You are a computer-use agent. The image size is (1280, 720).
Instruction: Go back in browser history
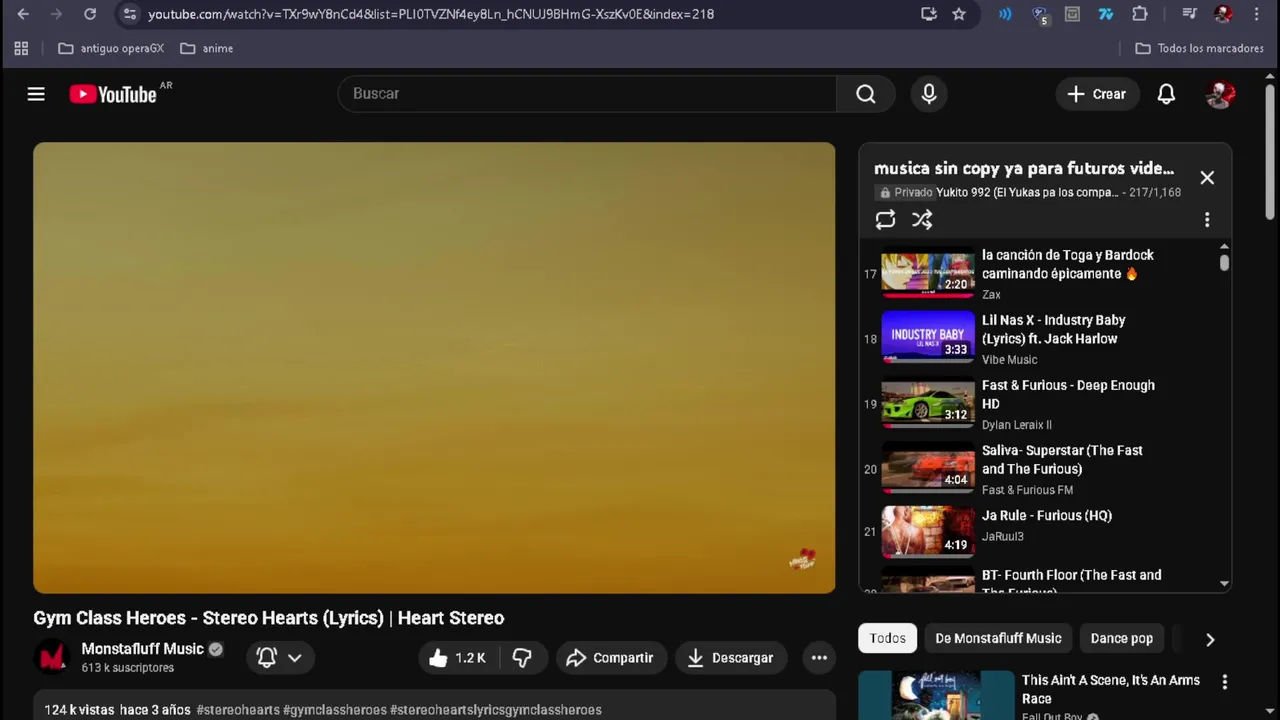[23, 14]
